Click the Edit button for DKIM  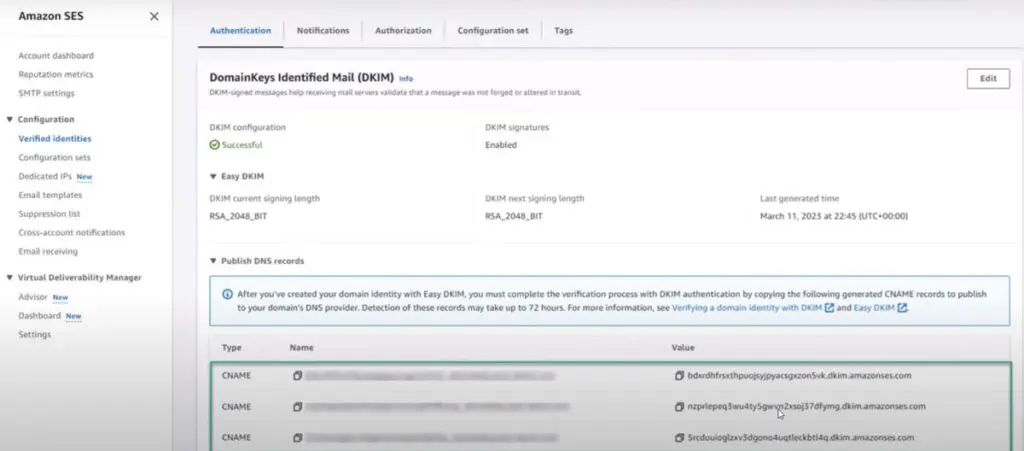coord(987,79)
